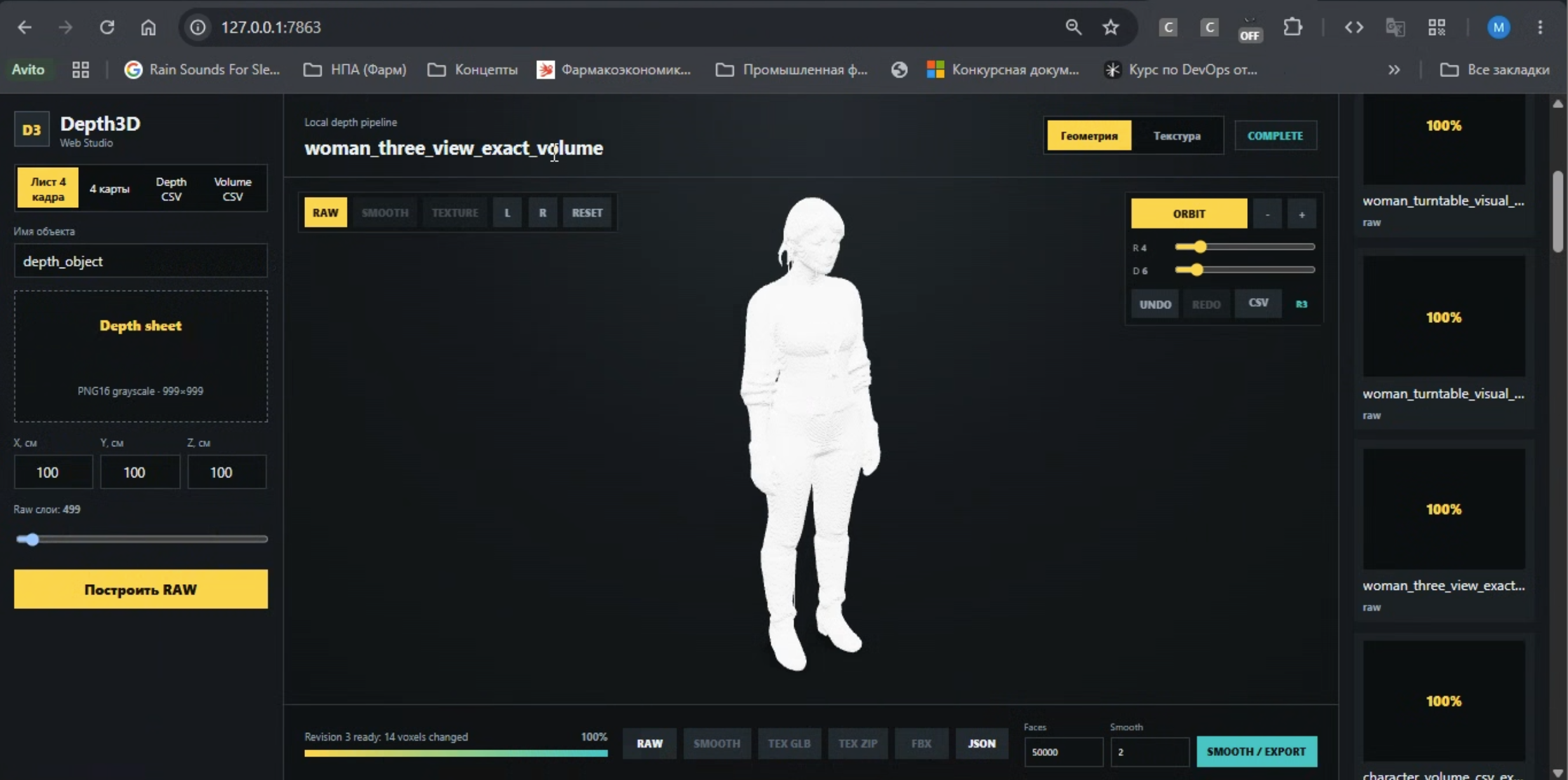Screen dimensions: 1568x780
Task: Click the Y, см size field
Action: pyautogui.click(x=140, y=472)
